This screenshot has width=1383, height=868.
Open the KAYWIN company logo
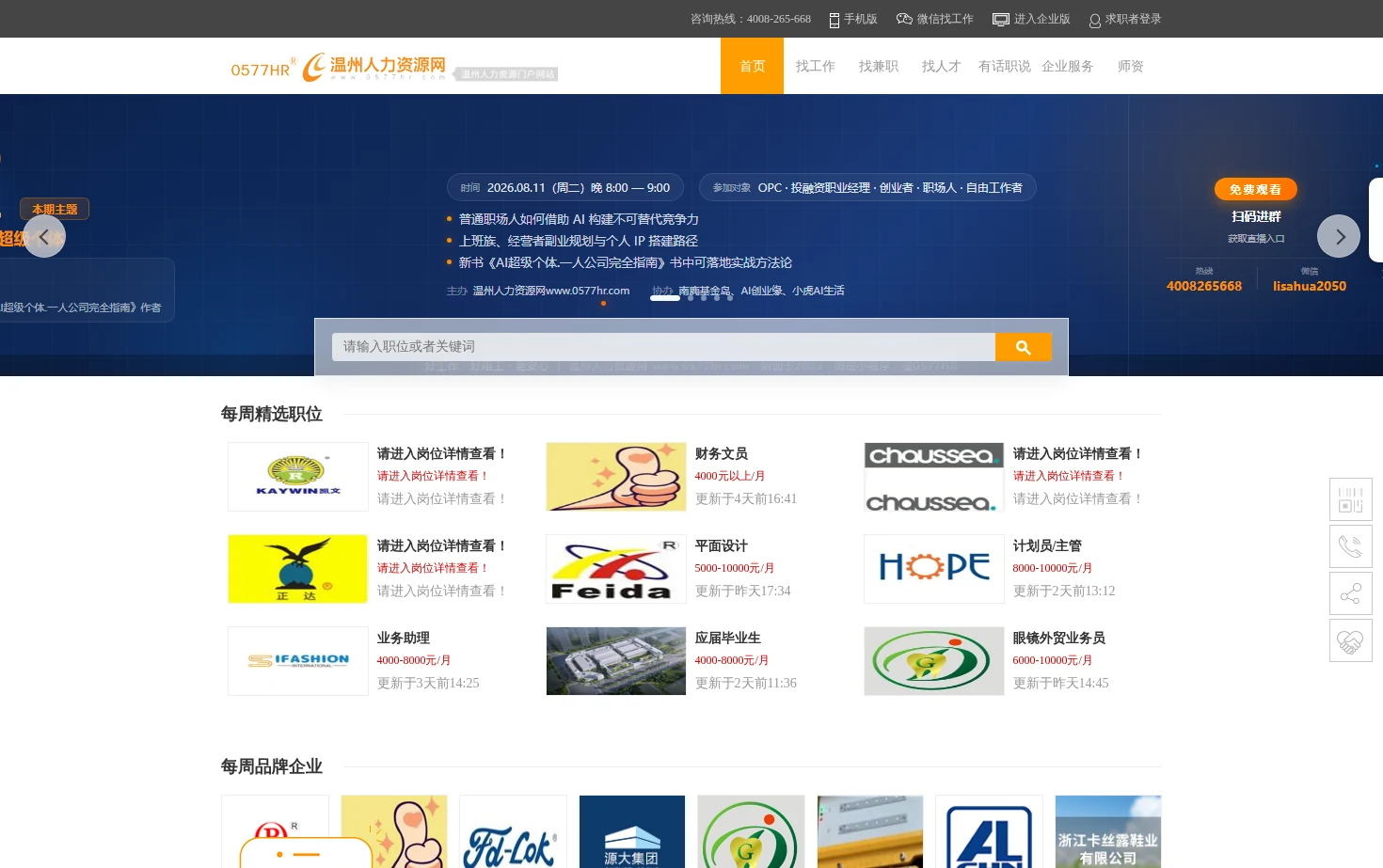click(x=298, y=477)
